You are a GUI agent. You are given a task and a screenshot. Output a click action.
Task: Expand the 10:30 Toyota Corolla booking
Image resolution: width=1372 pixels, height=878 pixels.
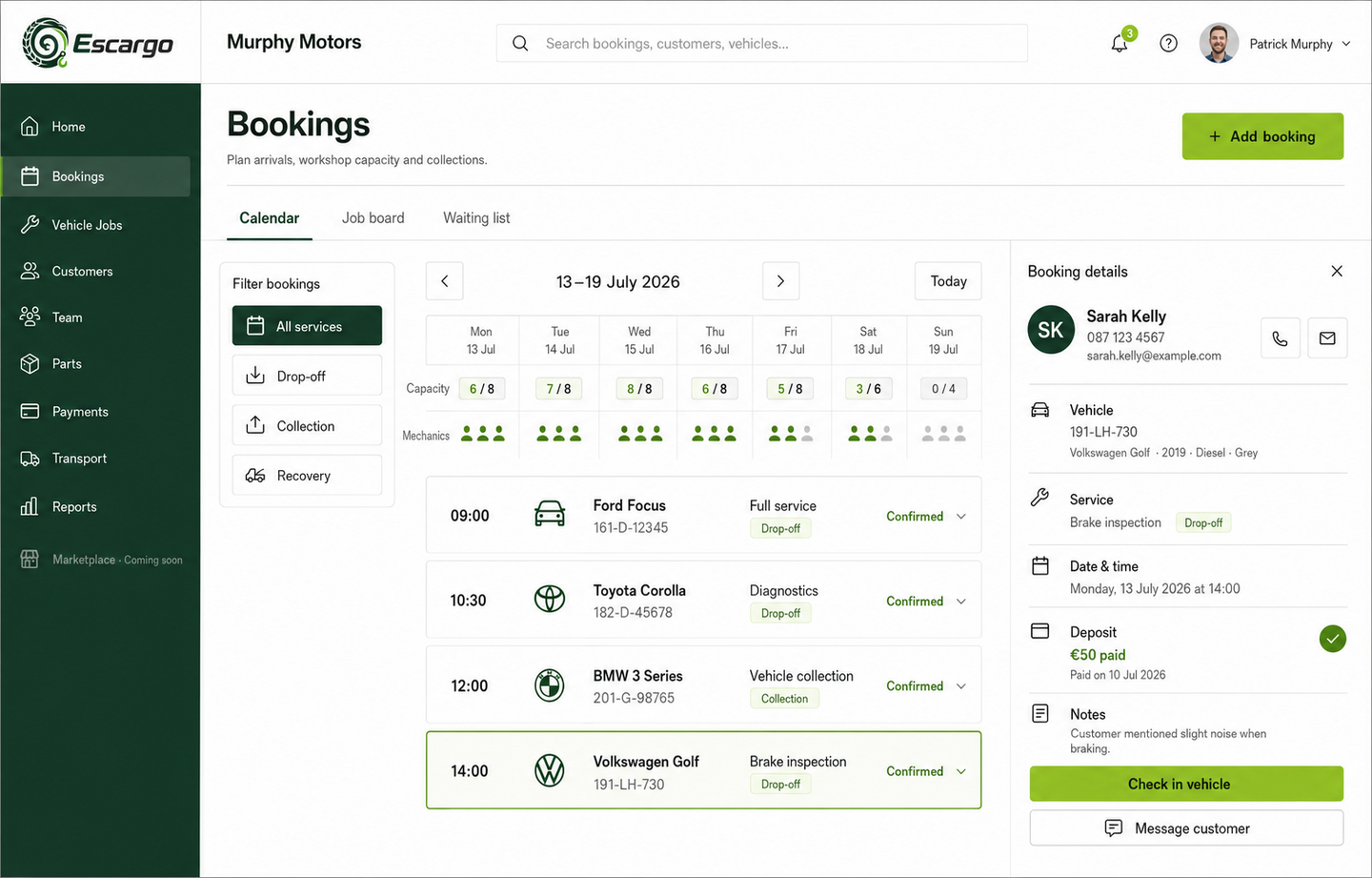tap(961, 601)
